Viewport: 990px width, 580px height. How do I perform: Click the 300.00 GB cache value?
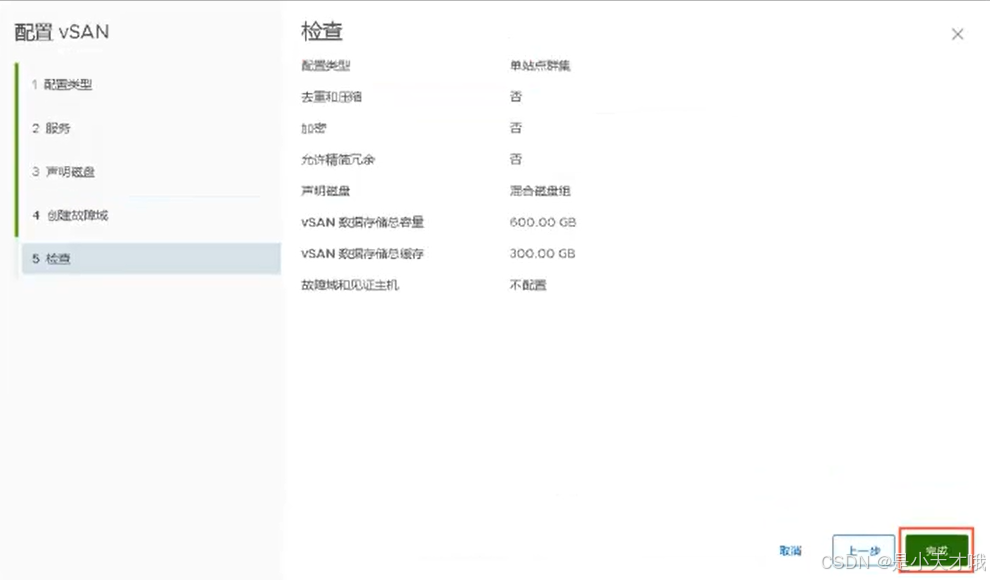click(x=542, y=254)
